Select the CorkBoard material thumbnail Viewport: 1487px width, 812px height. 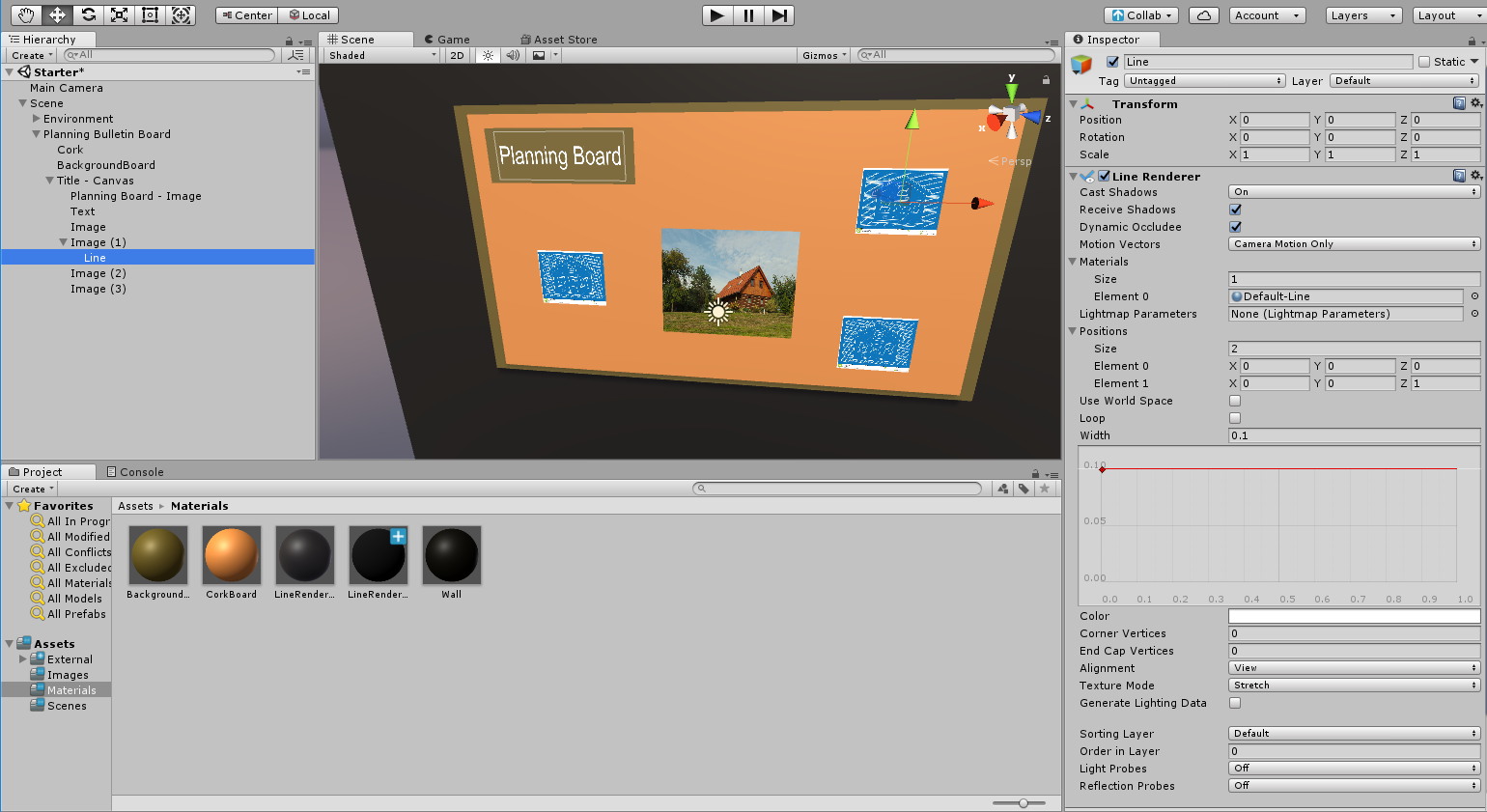[x=232, y=555]
